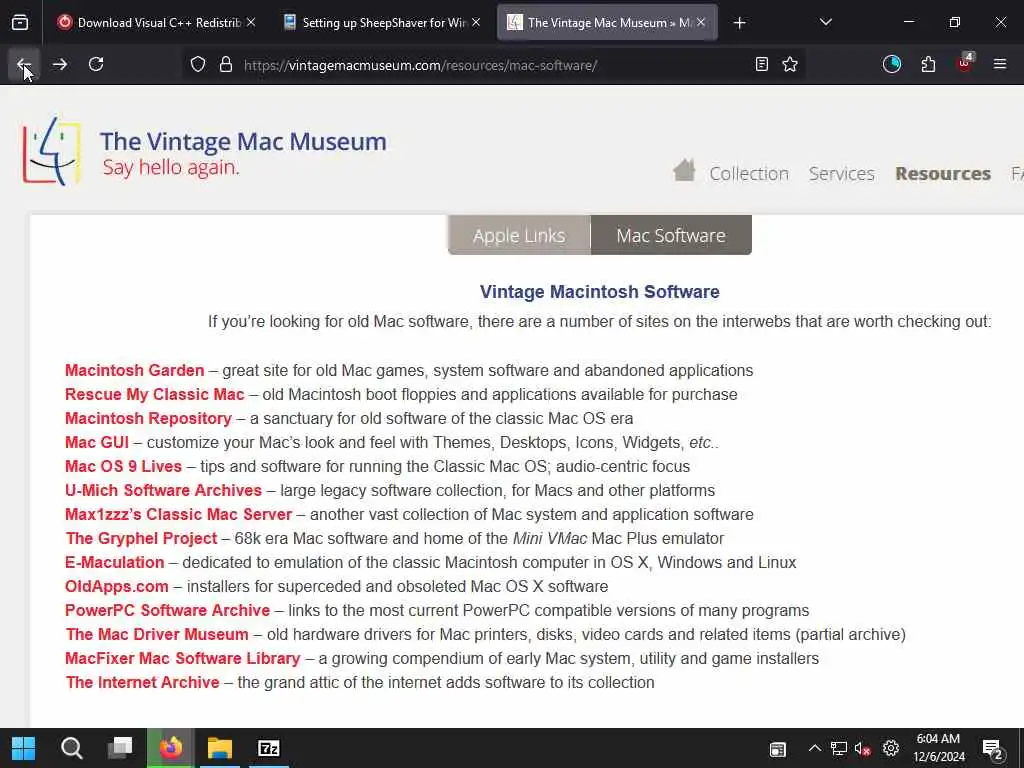Select the Mac Software tab
The image size is (1024, 768).
(671, 235)
